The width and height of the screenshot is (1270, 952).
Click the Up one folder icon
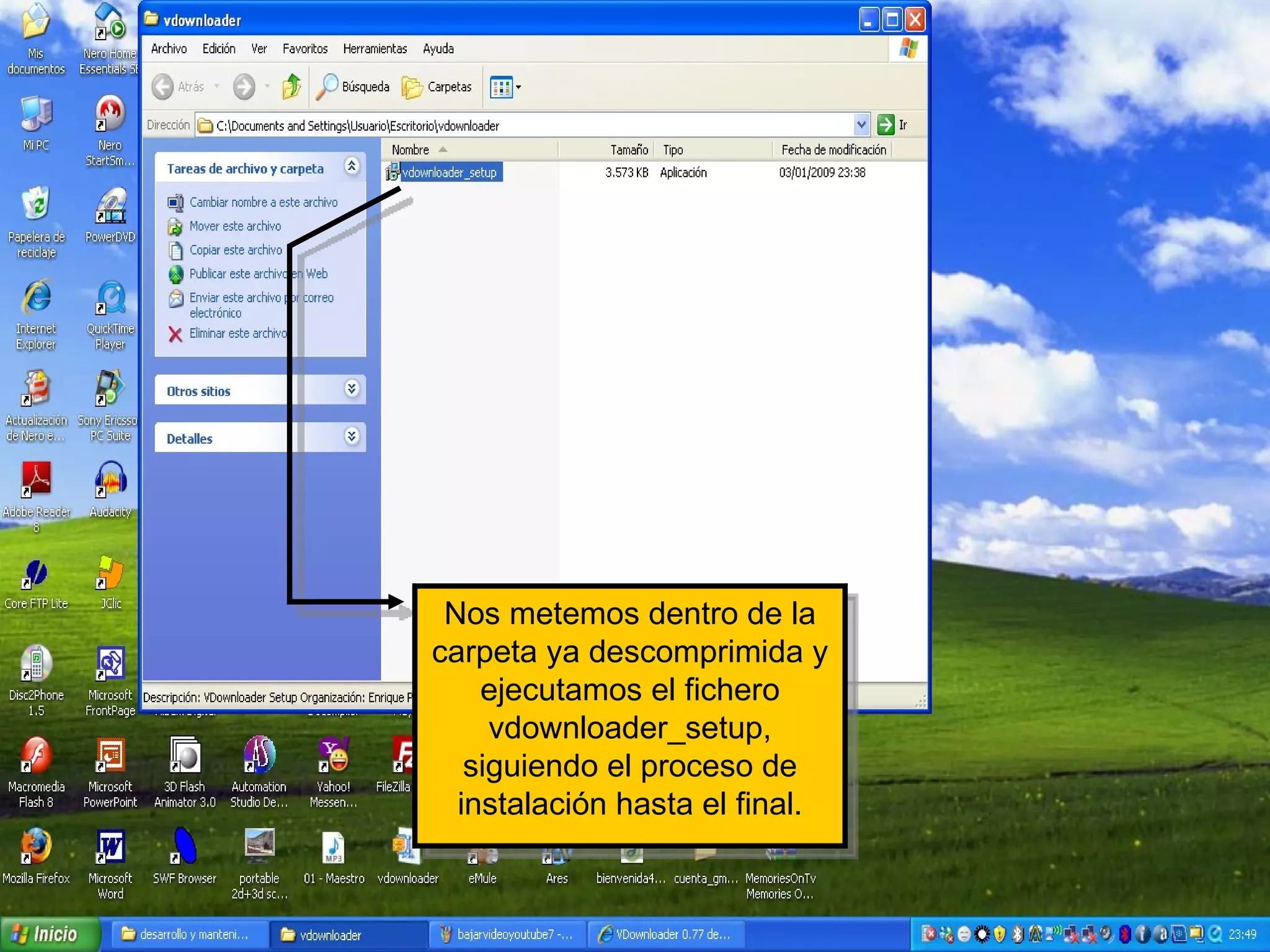tap(291, 87)
